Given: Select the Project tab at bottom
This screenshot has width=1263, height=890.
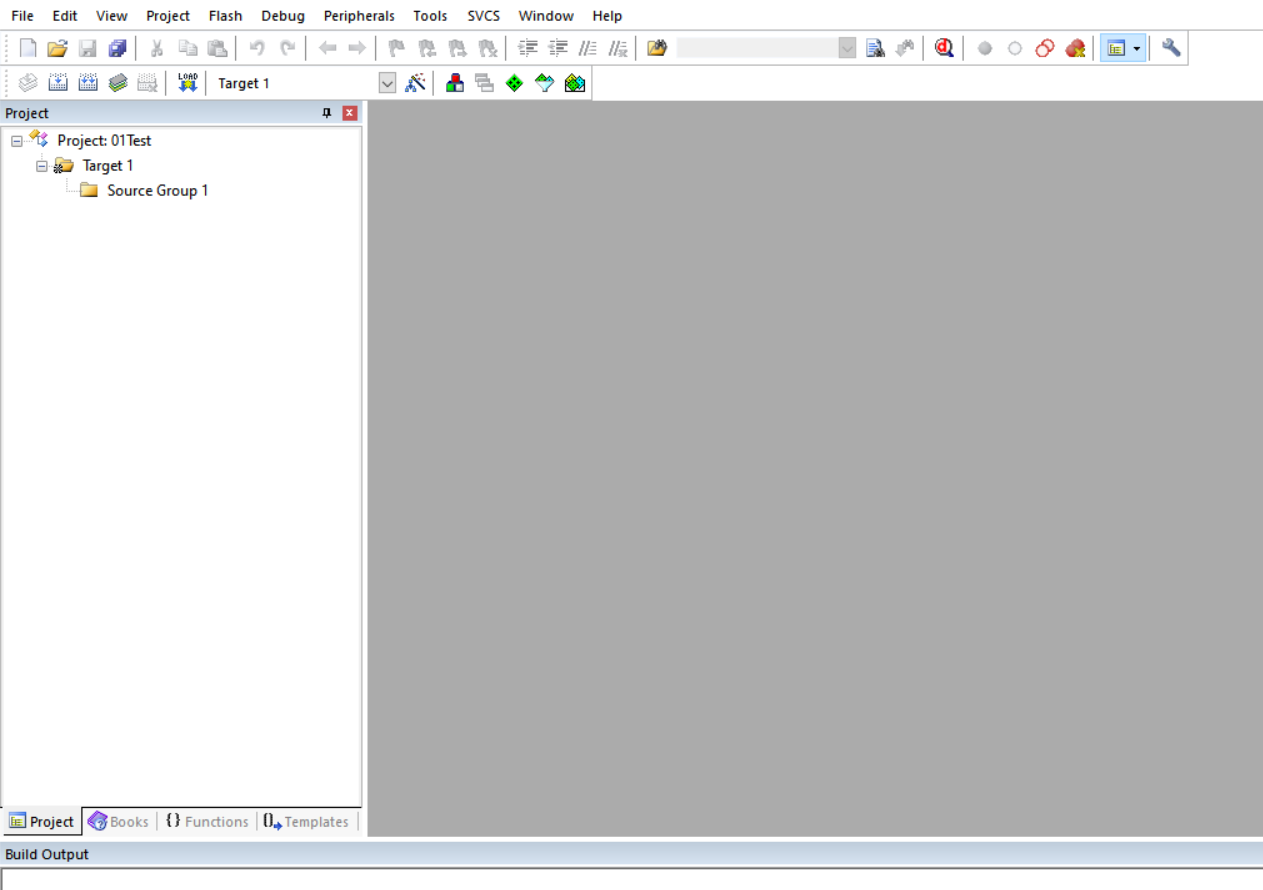Looking at the screenshot, I should pyautogui.click(x=42, y=822).
